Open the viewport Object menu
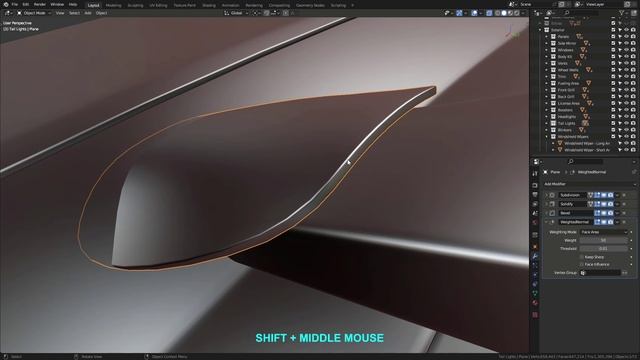Image resolution: width=640 pixels, height=360 pixels. (x=101, y=13)
